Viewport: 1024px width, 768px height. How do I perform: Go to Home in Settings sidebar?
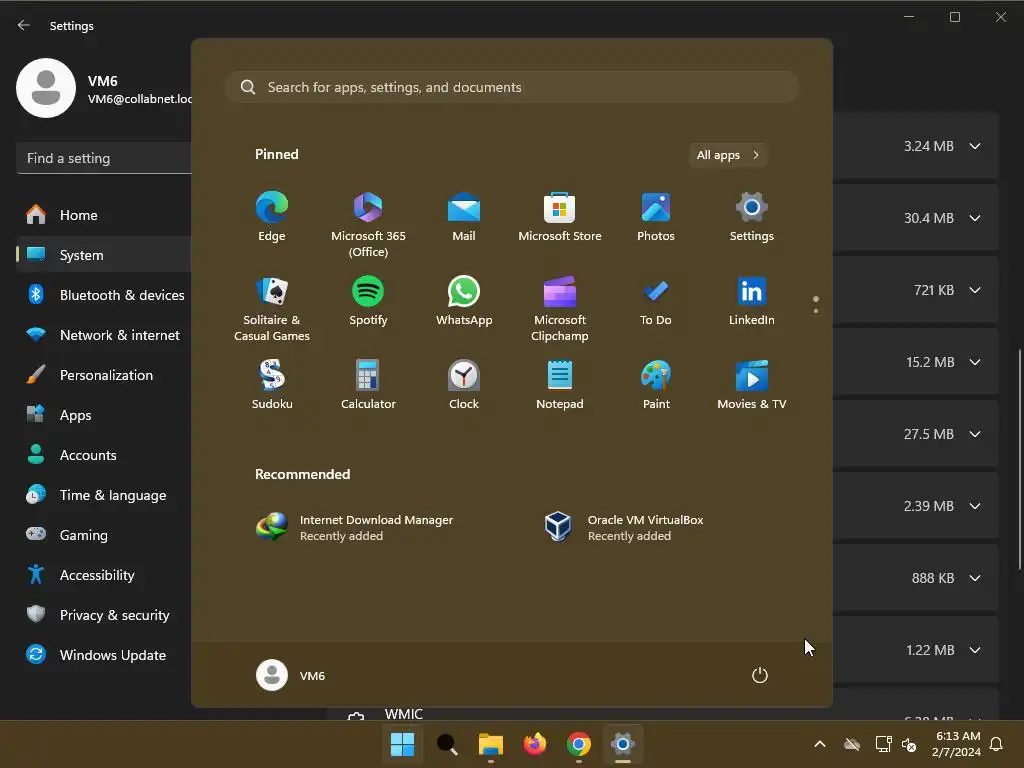pos(104,215)
